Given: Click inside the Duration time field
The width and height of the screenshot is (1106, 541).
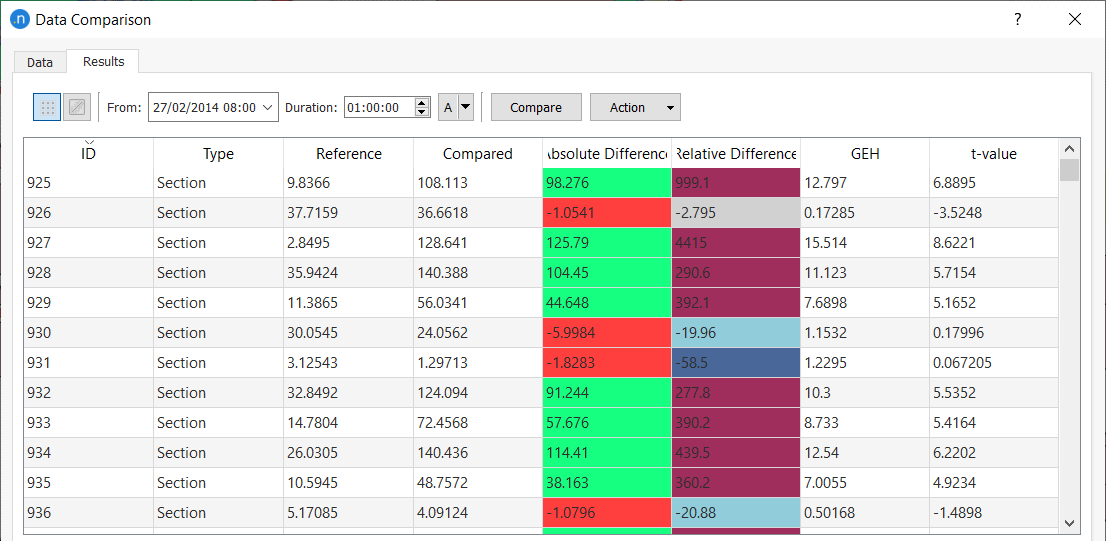Looking at the screenshot, I should [377, 107].
